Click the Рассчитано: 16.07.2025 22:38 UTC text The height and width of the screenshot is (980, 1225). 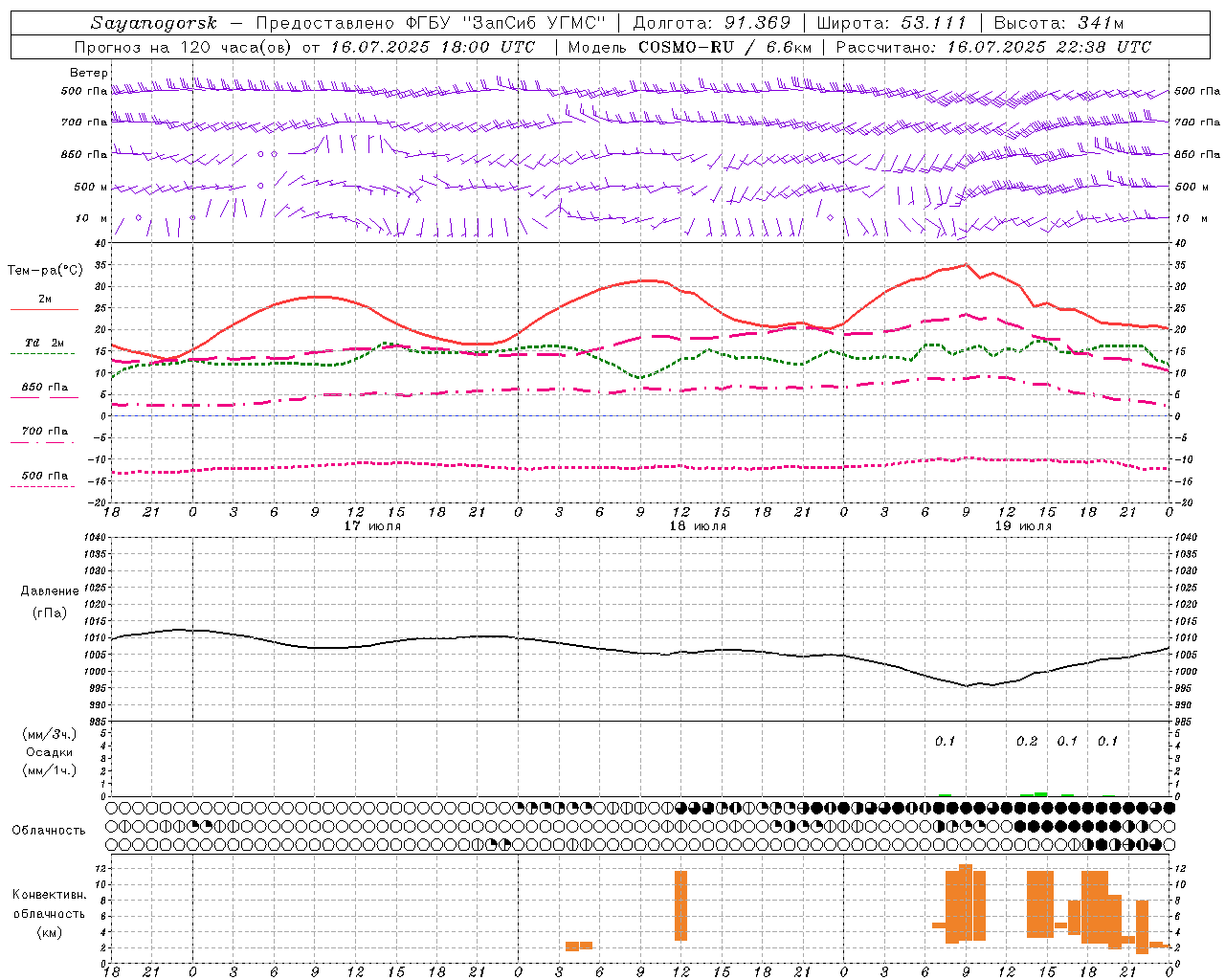click(x=993, y=47)
